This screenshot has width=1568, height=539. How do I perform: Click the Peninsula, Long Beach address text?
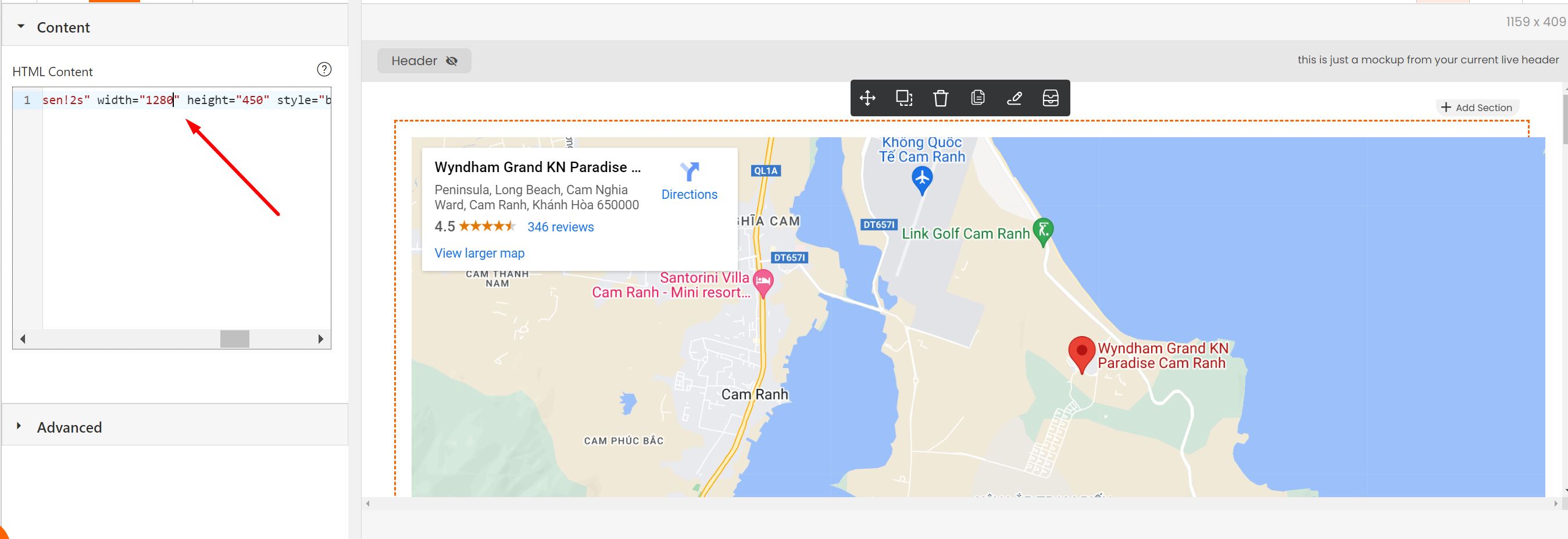[x=536, y=197]
